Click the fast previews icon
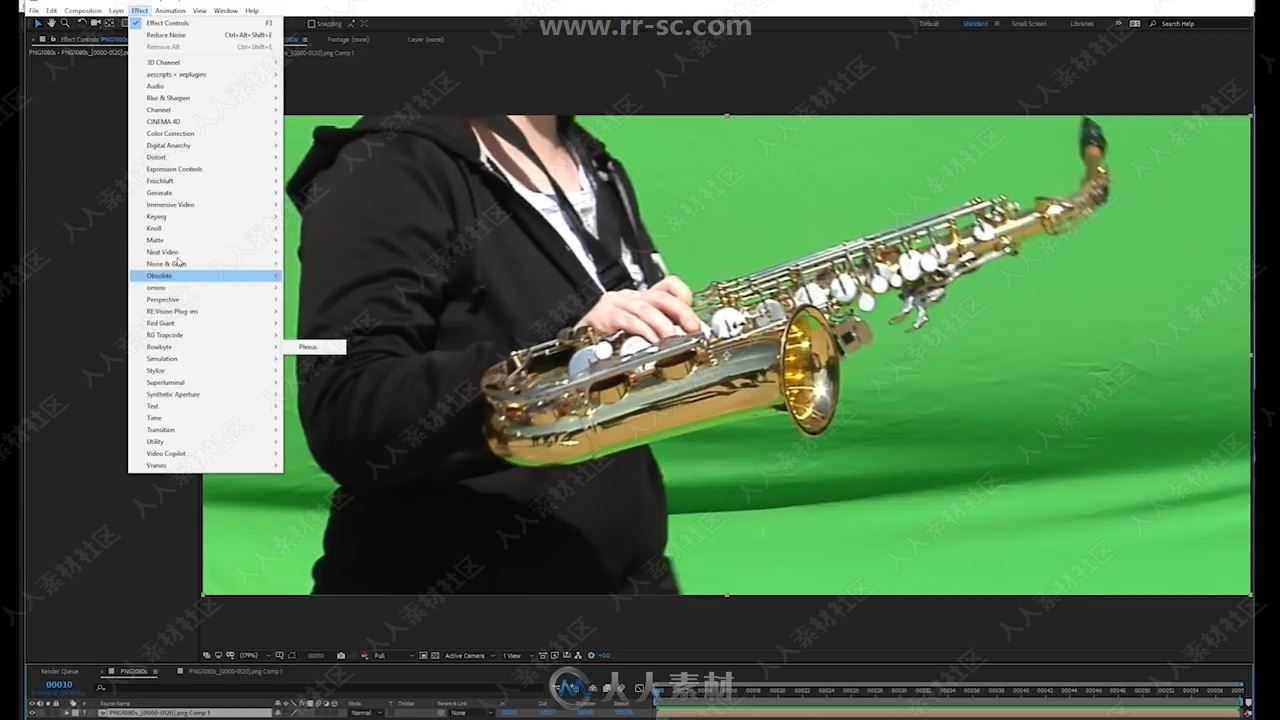 pos(554,656)
